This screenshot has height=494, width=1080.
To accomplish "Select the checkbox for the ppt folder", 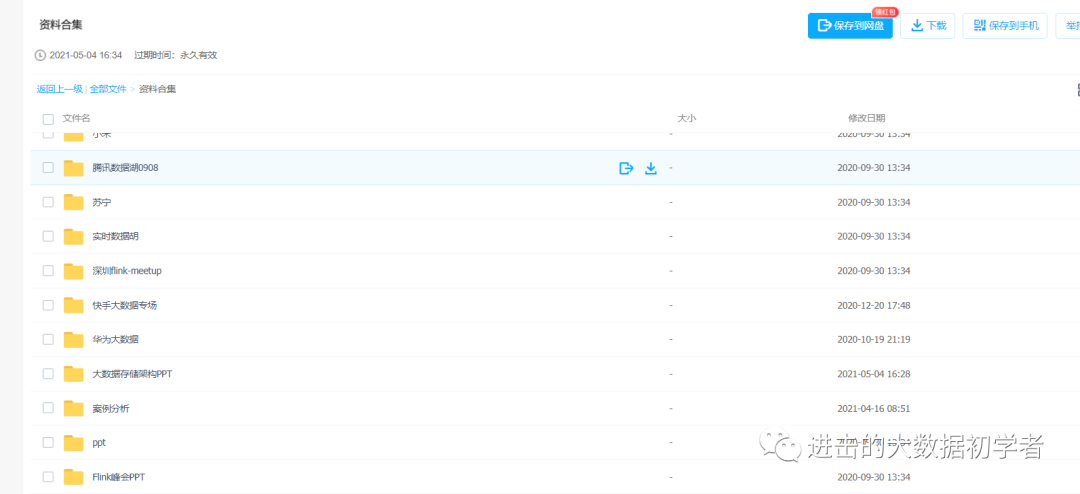I will [x=48, y=442].
